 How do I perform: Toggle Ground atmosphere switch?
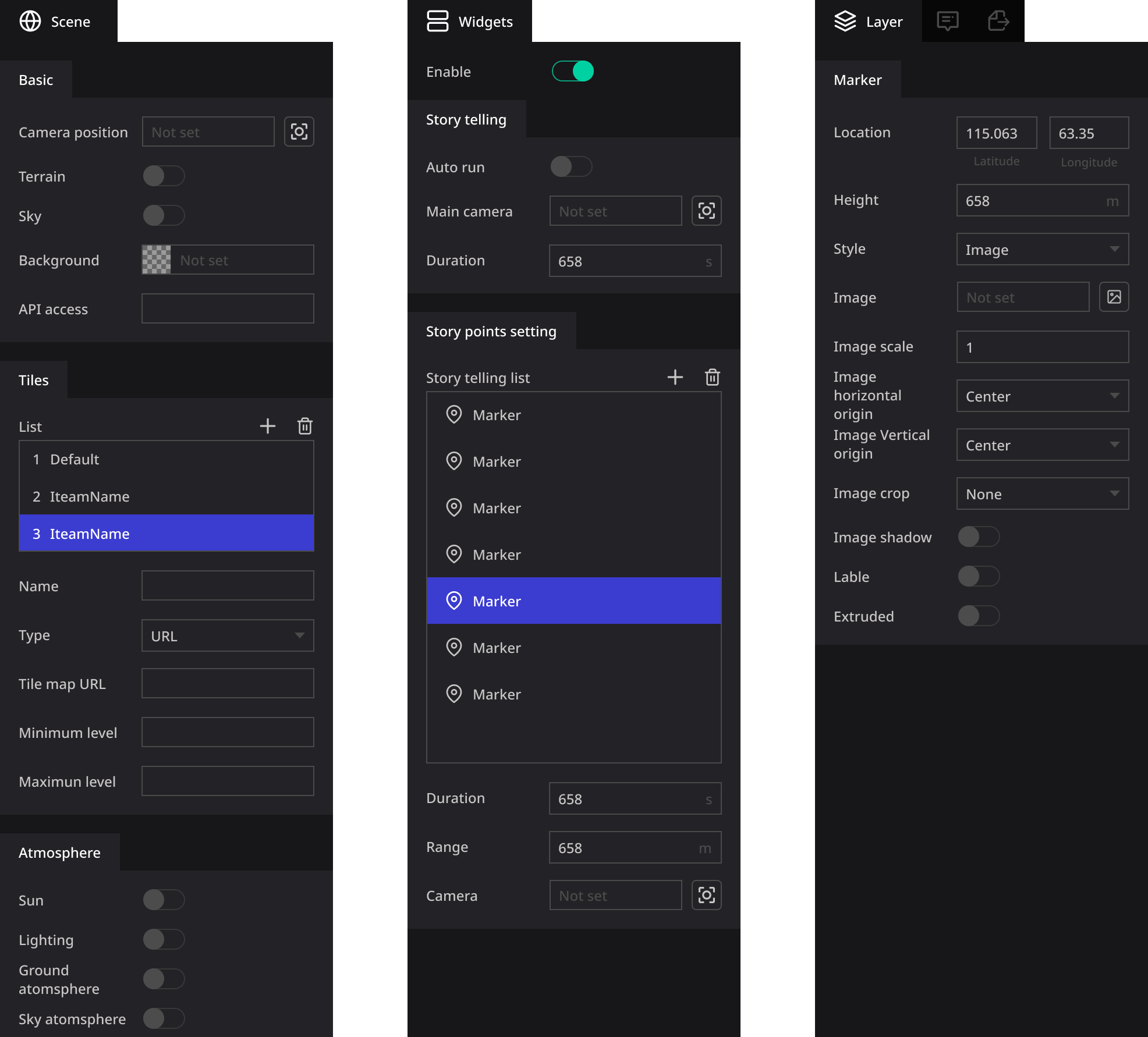tap(164, 979)
